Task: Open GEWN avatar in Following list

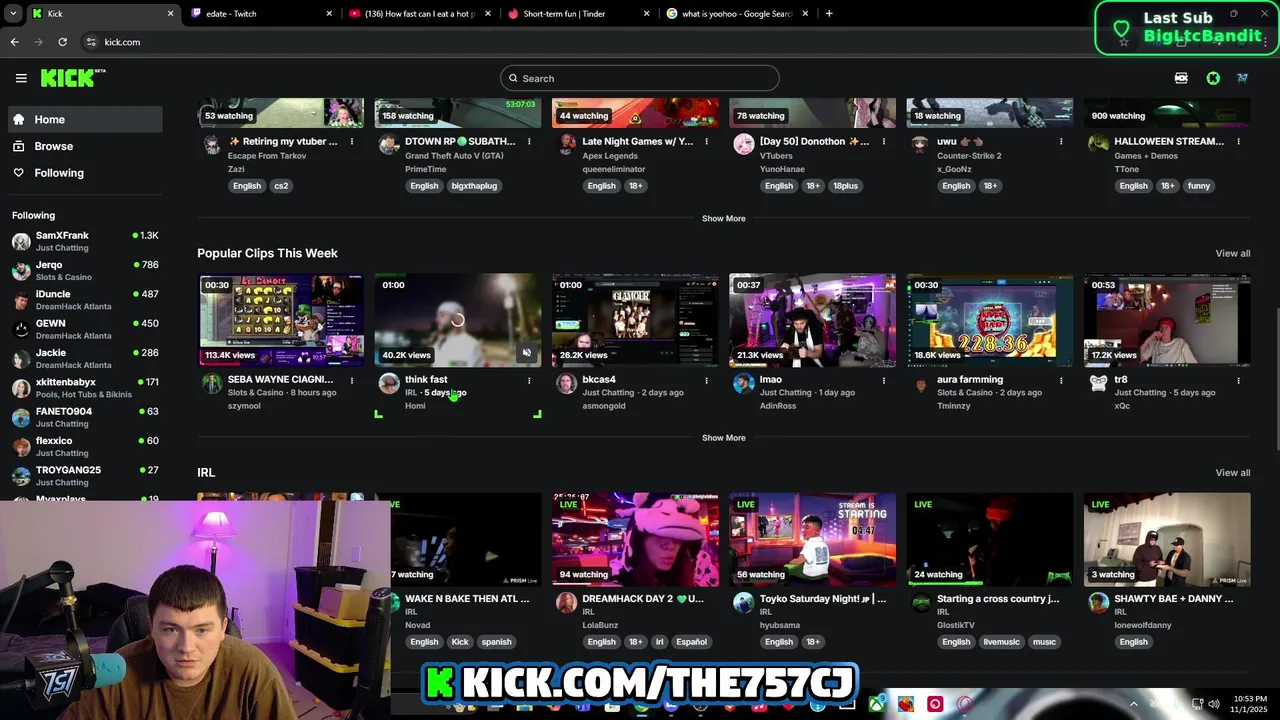Action: point(21,330)
